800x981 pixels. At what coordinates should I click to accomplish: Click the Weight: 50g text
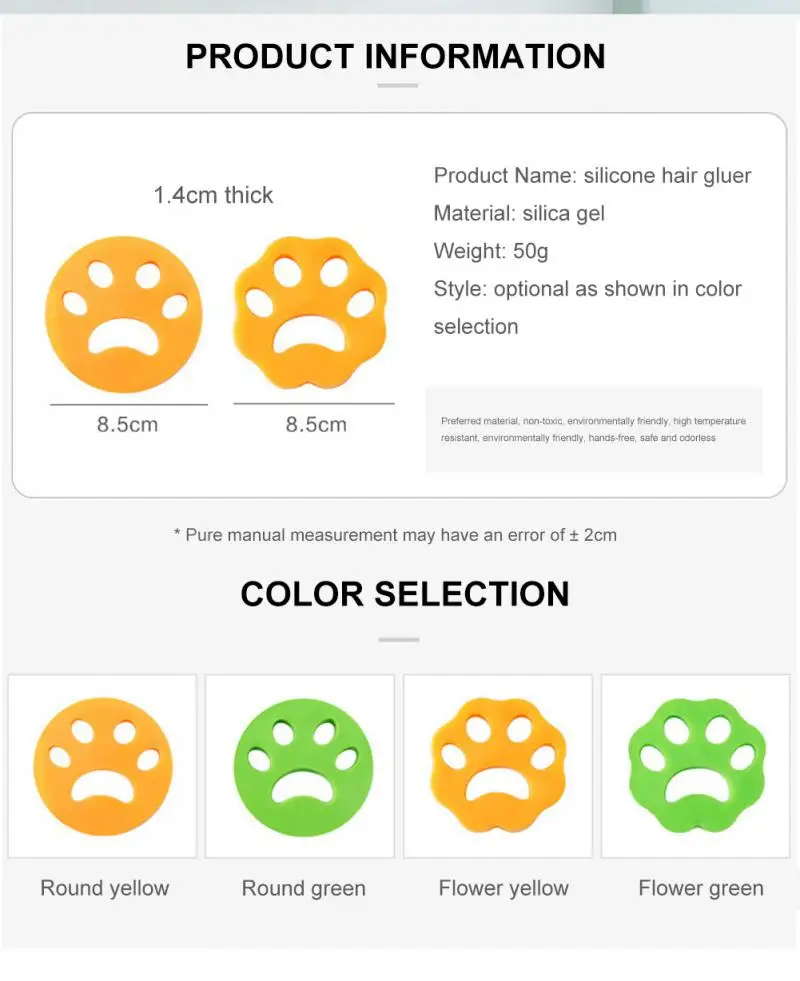click(491, 251)
